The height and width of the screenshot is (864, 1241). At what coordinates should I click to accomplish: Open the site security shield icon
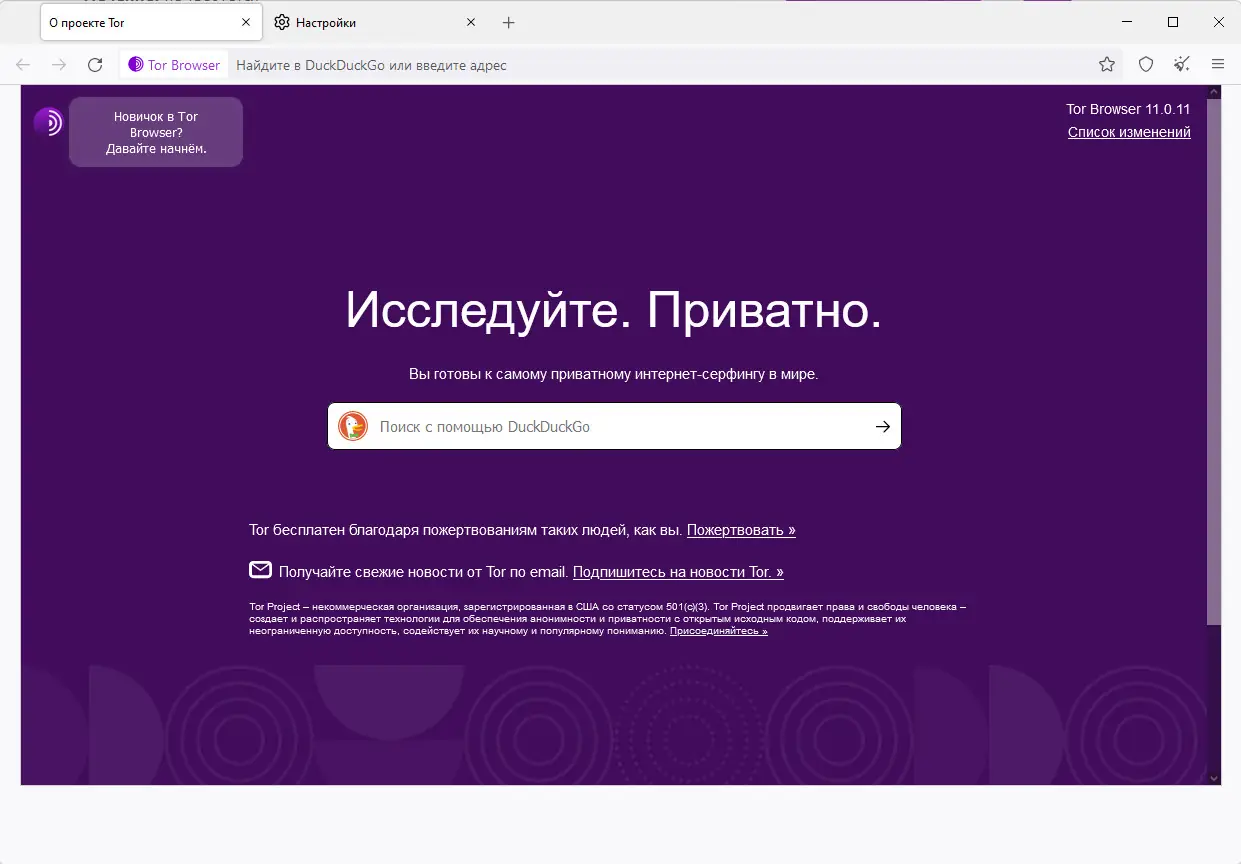pos(1145,64)
